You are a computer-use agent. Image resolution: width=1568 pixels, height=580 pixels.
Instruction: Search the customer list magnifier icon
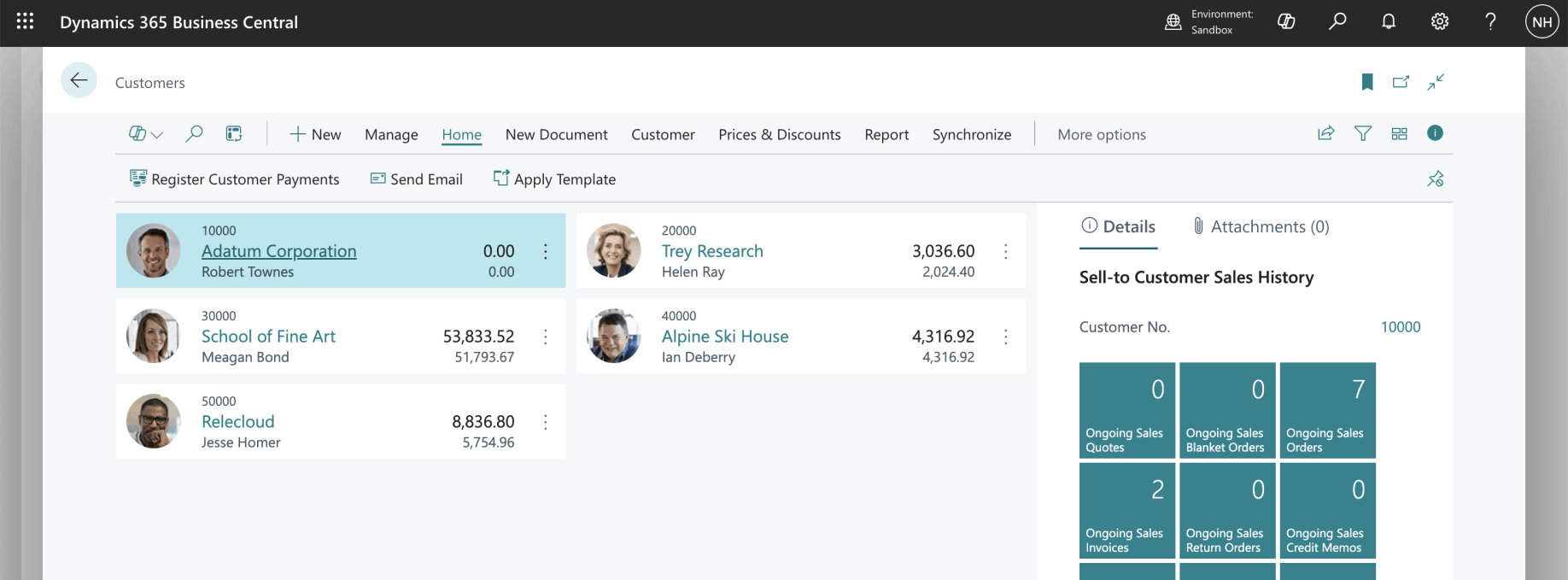pyautogui.click(x=195, y=133)
